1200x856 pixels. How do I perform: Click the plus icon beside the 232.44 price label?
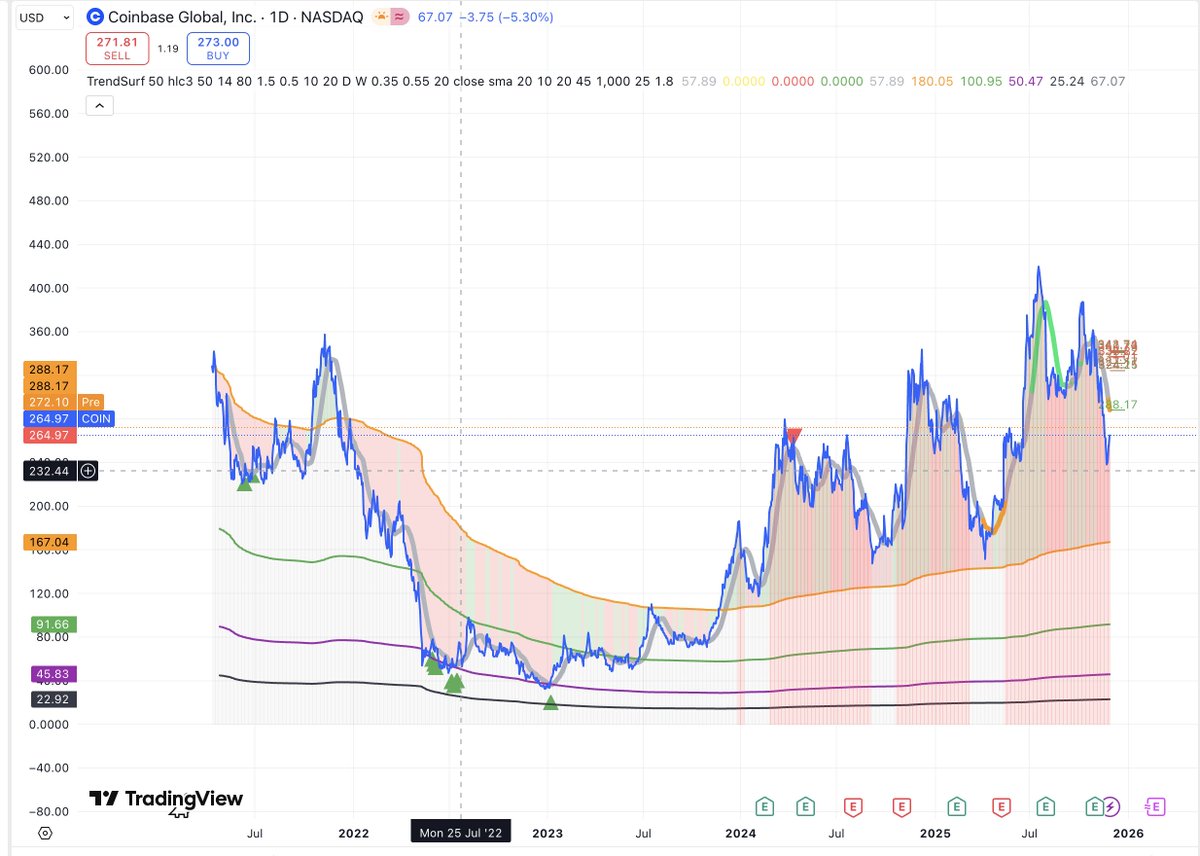pos(88,470)
